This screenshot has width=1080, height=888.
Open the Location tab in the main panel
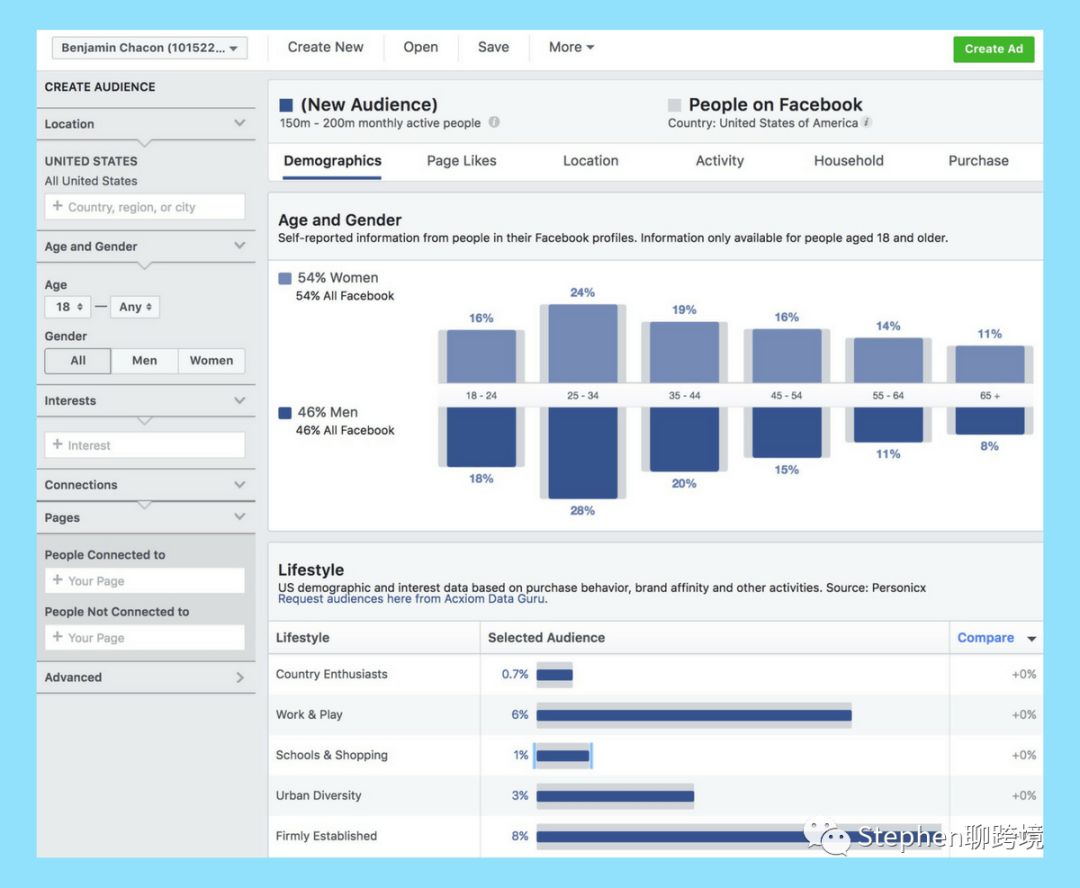click(x=590, y=161)
